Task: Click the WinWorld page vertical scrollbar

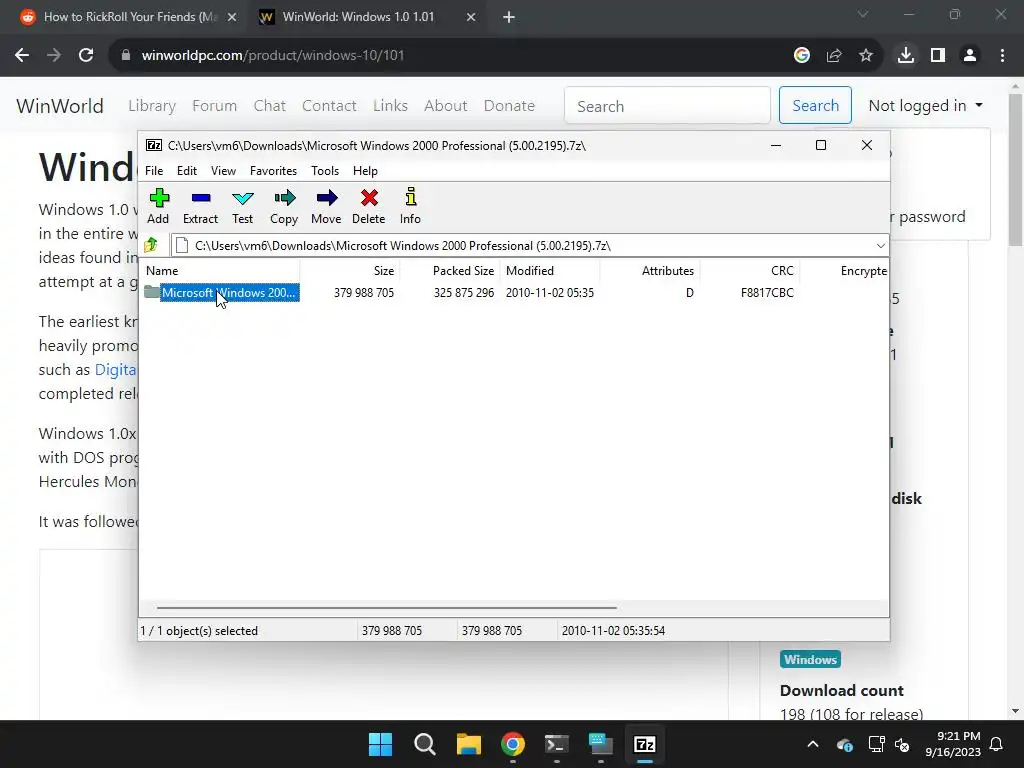Action: coord(1015,170)
